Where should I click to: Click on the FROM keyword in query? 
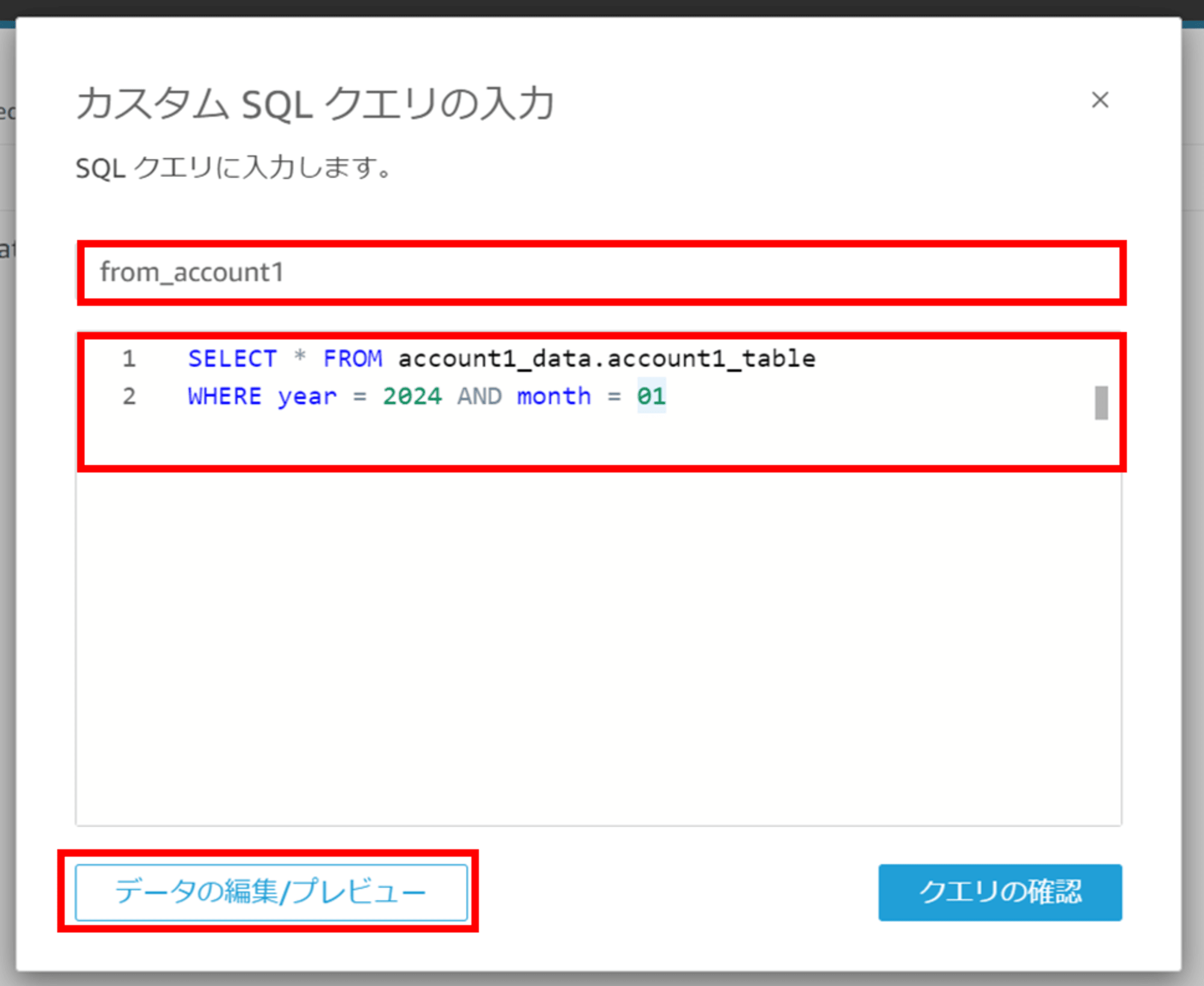(351, 358)
